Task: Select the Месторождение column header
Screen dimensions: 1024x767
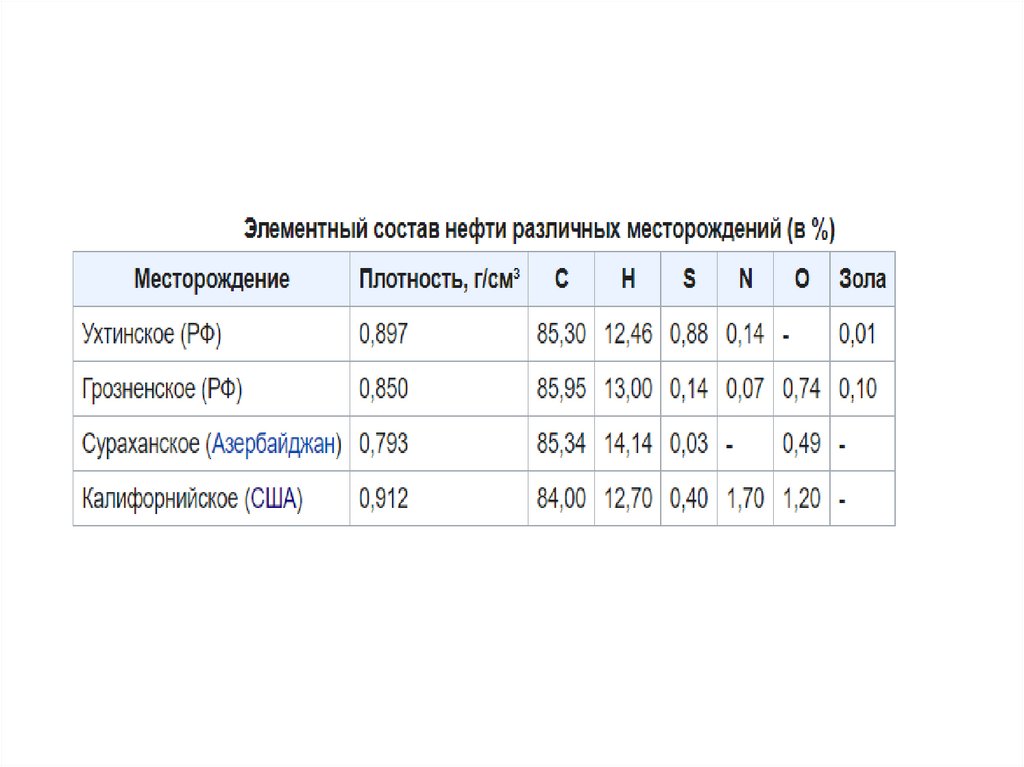Action: (212, 279)
